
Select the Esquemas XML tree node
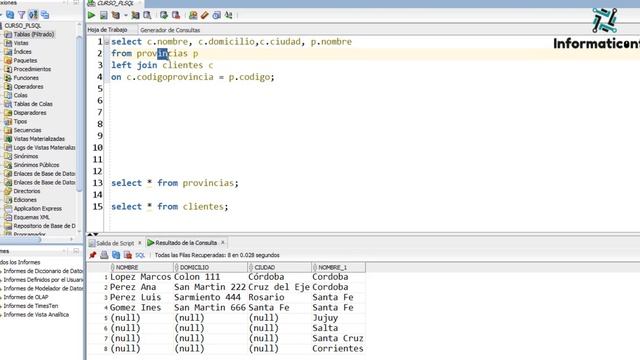(x=31, y=217)
